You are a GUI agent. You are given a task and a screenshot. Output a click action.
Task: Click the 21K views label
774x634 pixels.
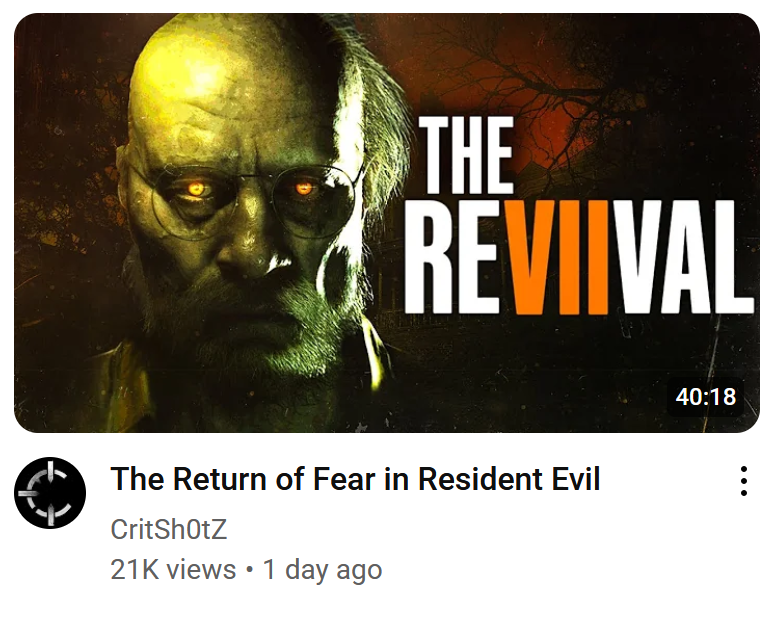(x=173, y=569)
